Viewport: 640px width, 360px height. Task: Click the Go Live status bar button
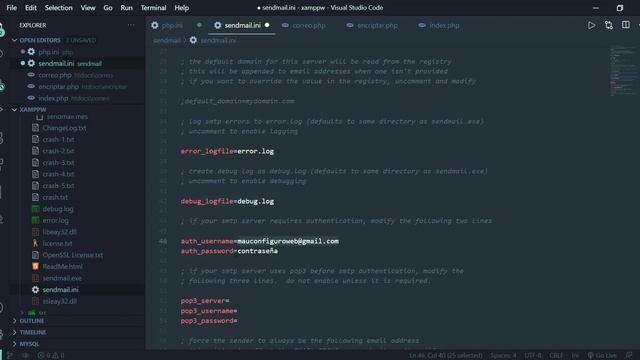(602, 356)
